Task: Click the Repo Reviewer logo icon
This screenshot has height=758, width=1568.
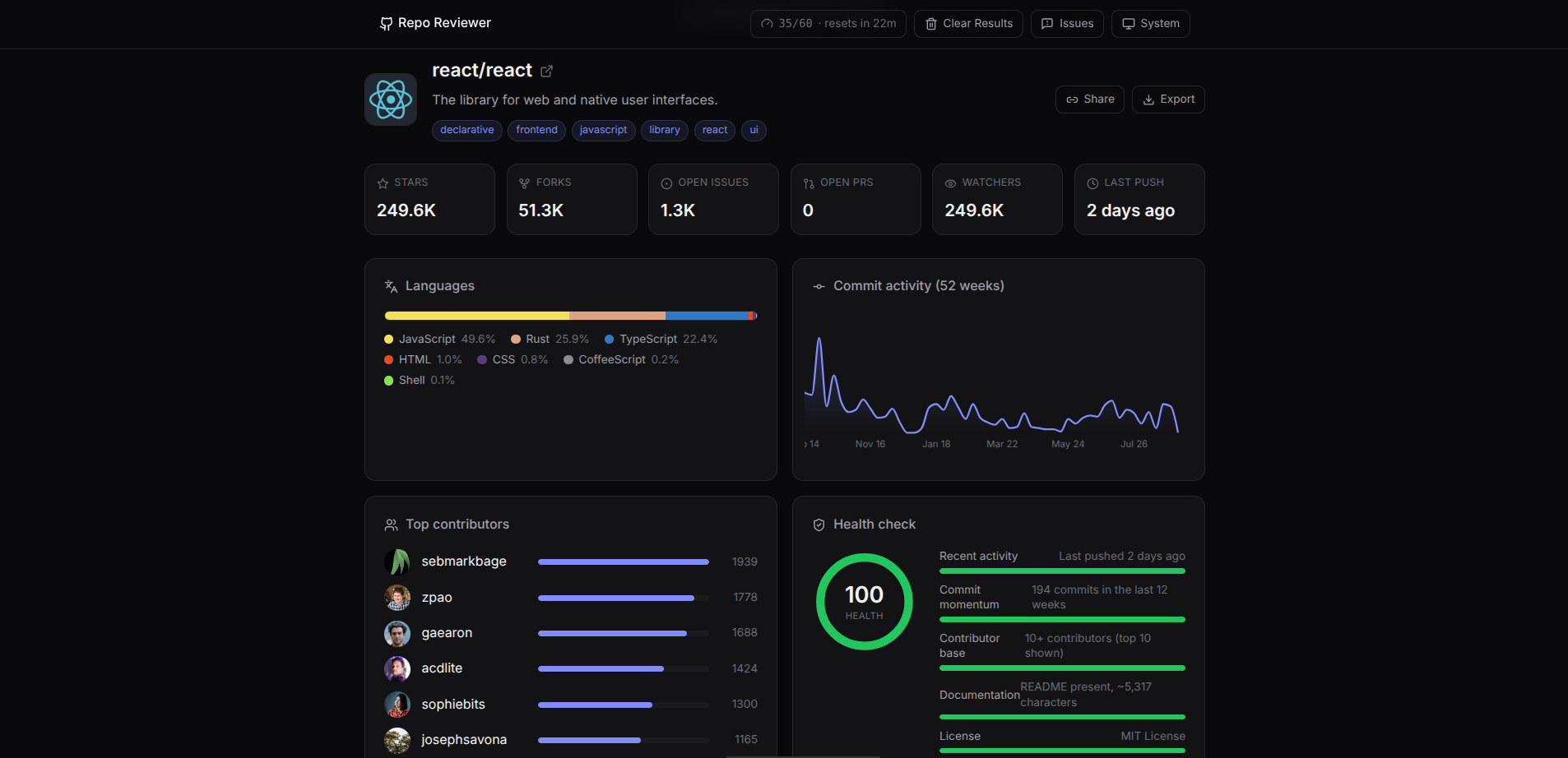Action: click(386, 24)
